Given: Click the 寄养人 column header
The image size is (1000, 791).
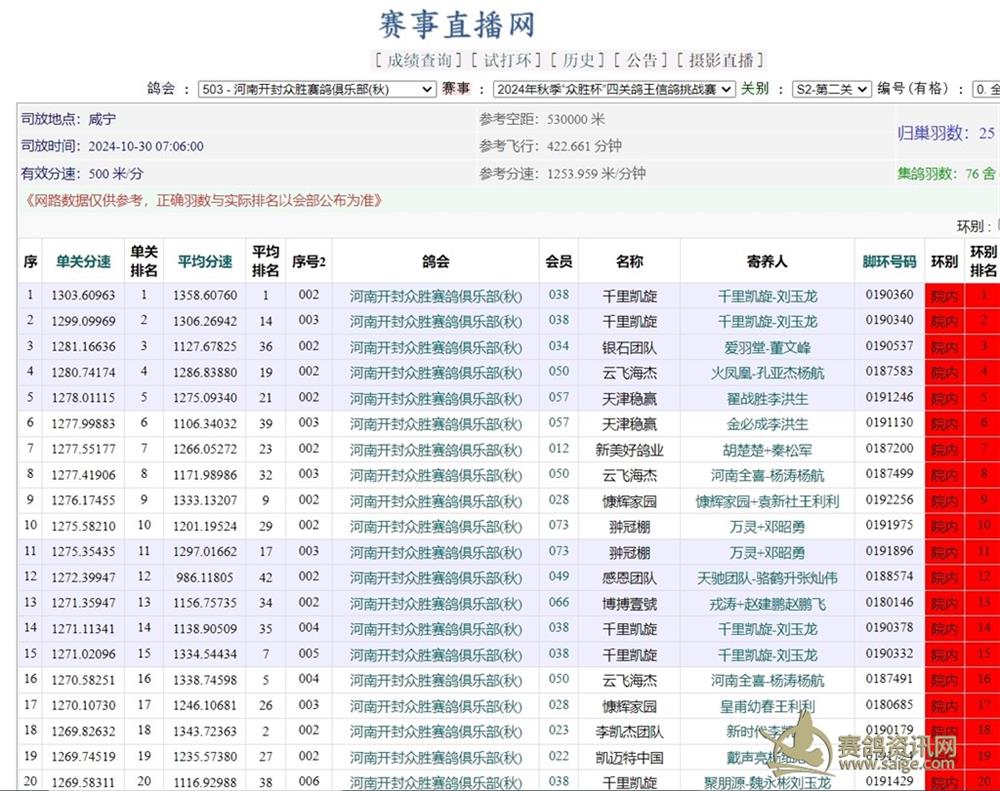Looking at the screenshot, I should click(x=767, y=262).
